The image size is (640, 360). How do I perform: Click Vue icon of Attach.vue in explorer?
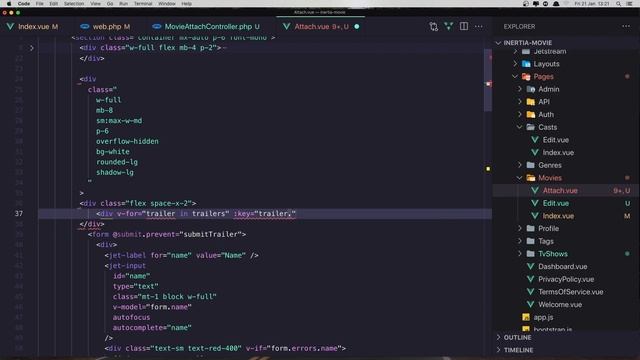(x=535, y=191)
